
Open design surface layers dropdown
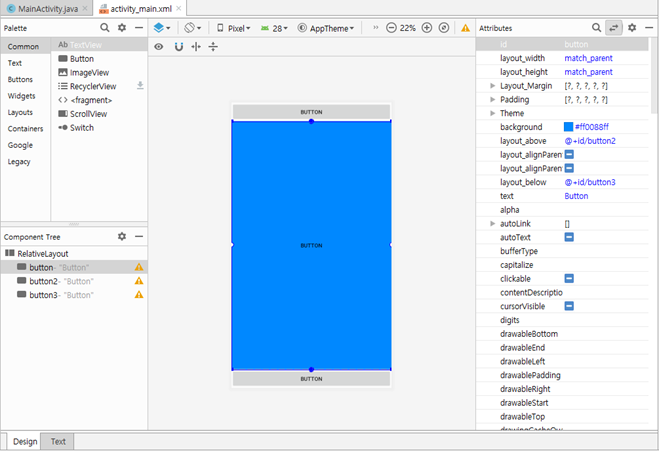click(162, 28)
